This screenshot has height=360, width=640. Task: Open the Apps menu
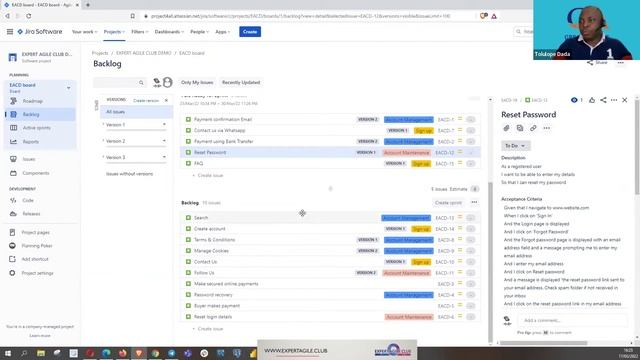[222, 32]
